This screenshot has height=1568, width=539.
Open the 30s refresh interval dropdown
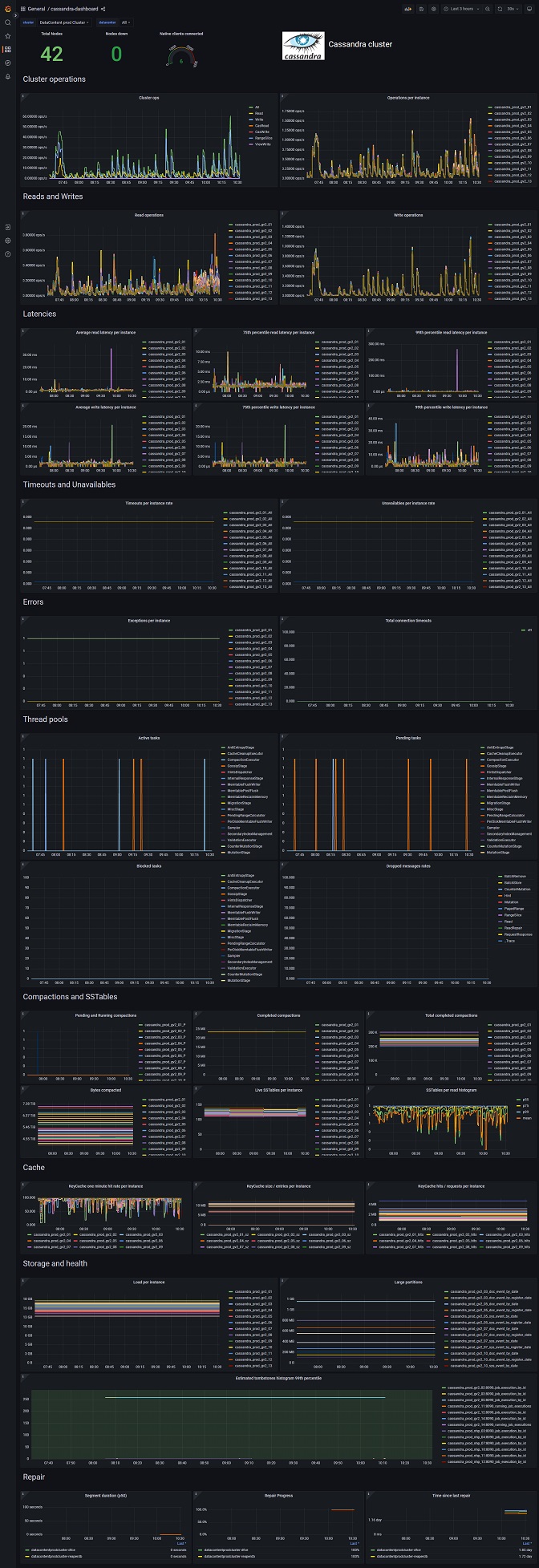tap(512, 9)
